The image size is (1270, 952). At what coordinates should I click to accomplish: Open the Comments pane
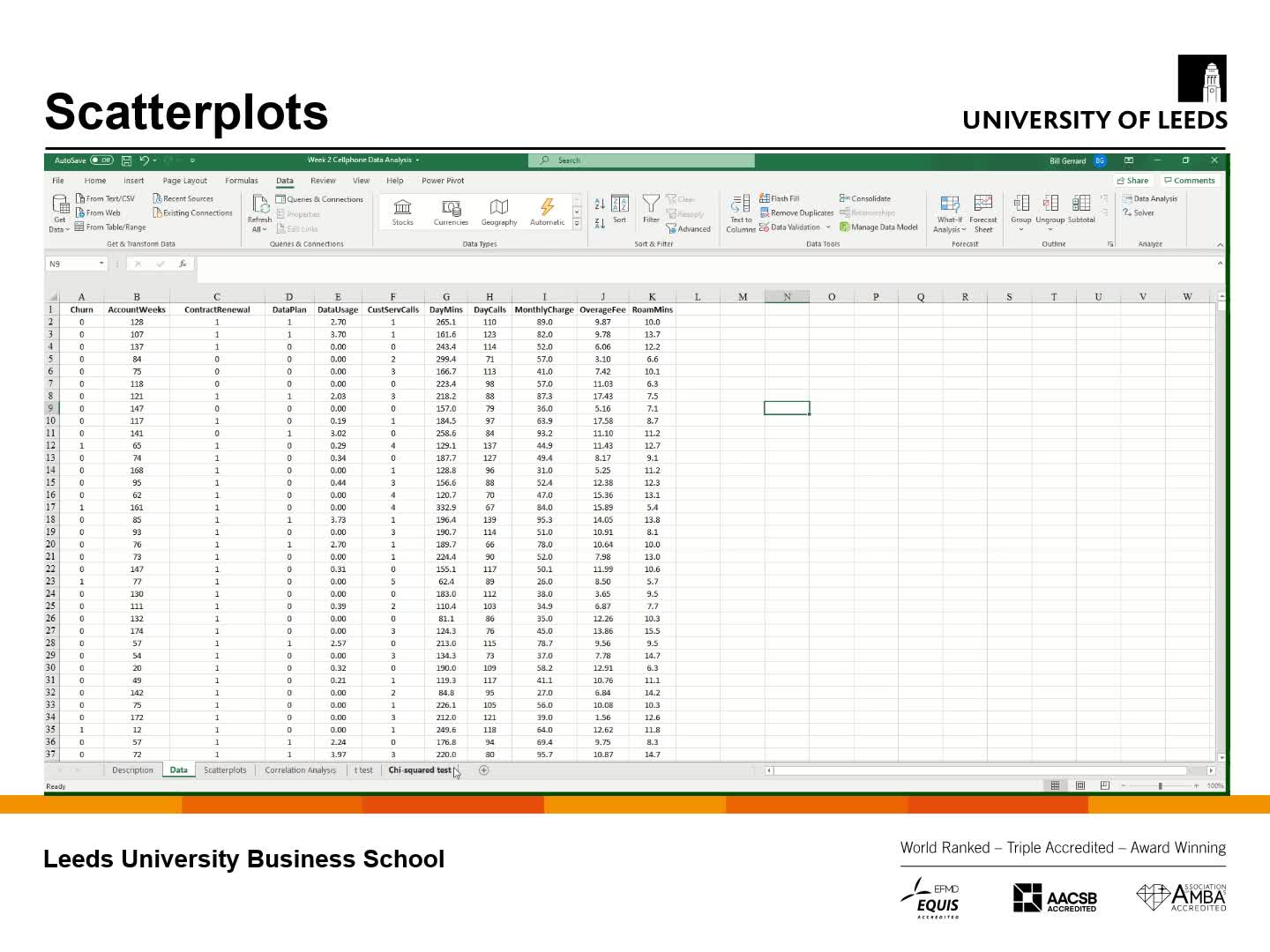click(x=1190, y=181)
